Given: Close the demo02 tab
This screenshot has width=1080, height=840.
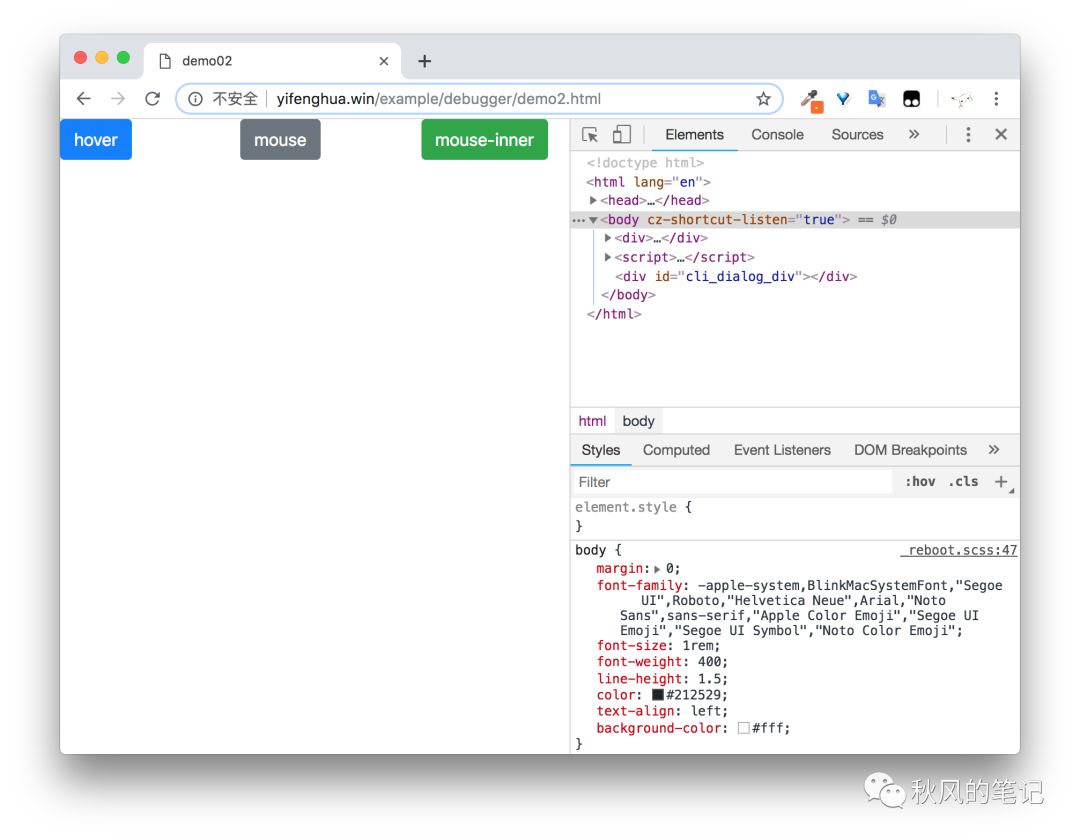Looking at the screenshot, I should click(384, 61).
